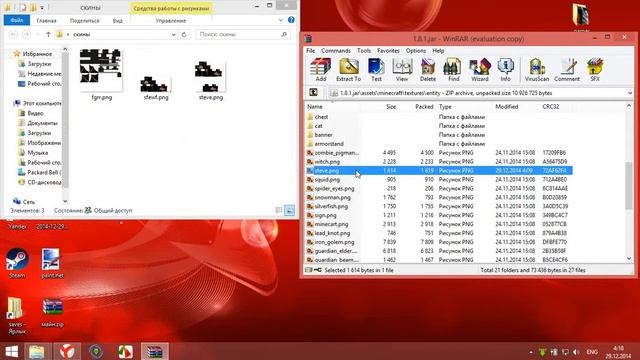The image size is (640, 360).
Task: Click the Windows Start button
Action: click(11, 351)
